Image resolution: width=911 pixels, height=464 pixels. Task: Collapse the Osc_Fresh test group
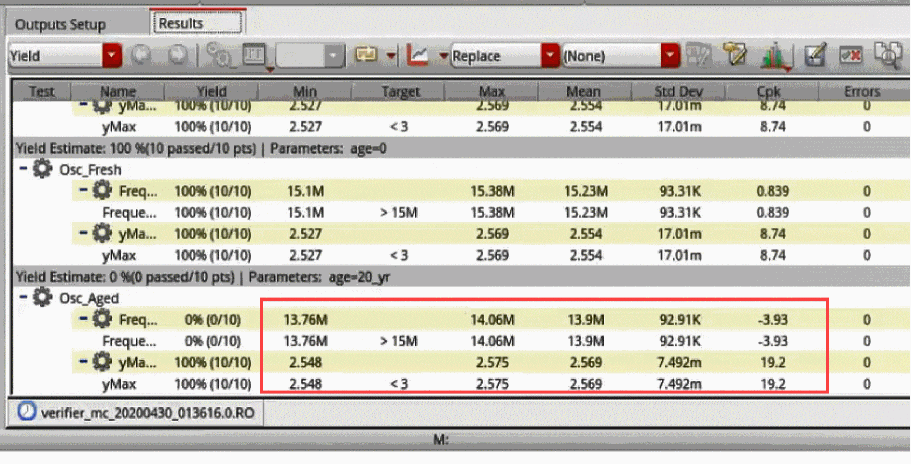[22, 169]
